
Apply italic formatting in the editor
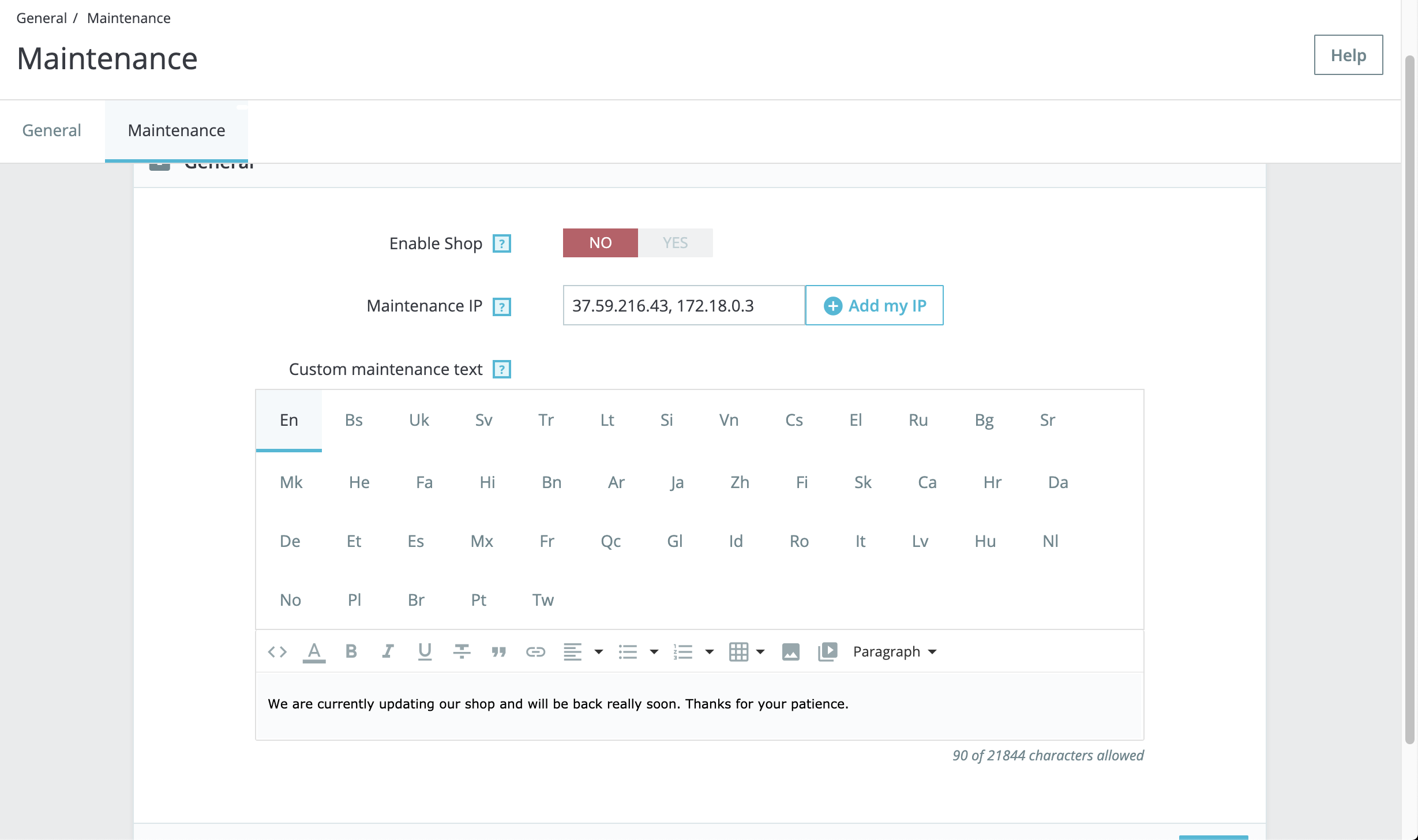pyautogui.click(x=388, y=652)
